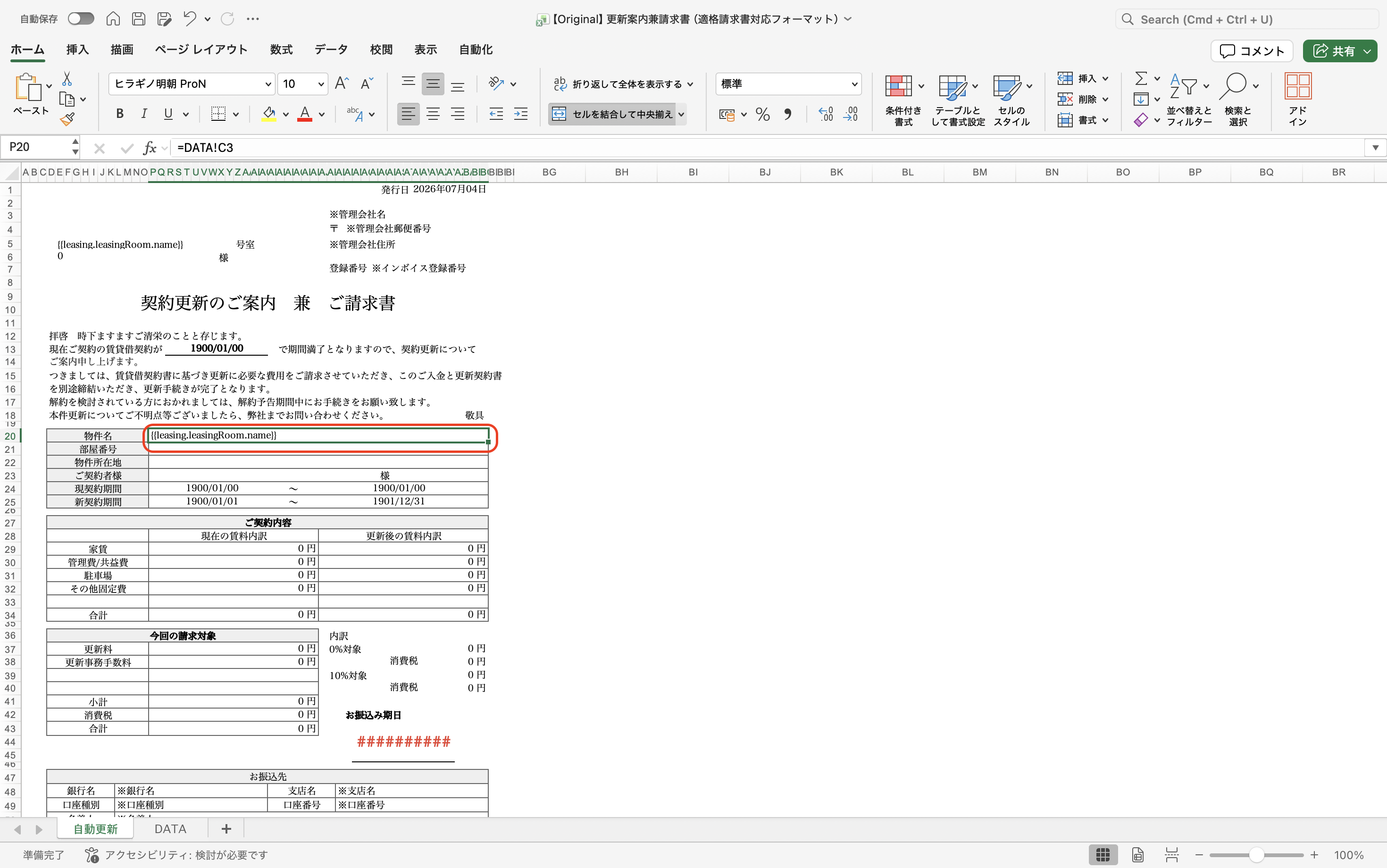Increase font size with large A icon

pyautogui.click(x=342, y=84)
